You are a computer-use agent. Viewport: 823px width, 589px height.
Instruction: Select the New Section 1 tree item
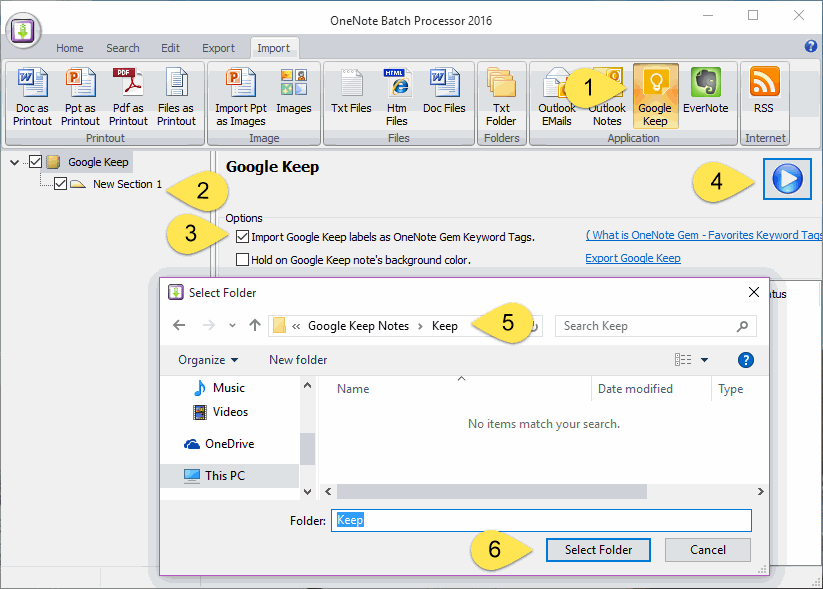pos(128,184)
